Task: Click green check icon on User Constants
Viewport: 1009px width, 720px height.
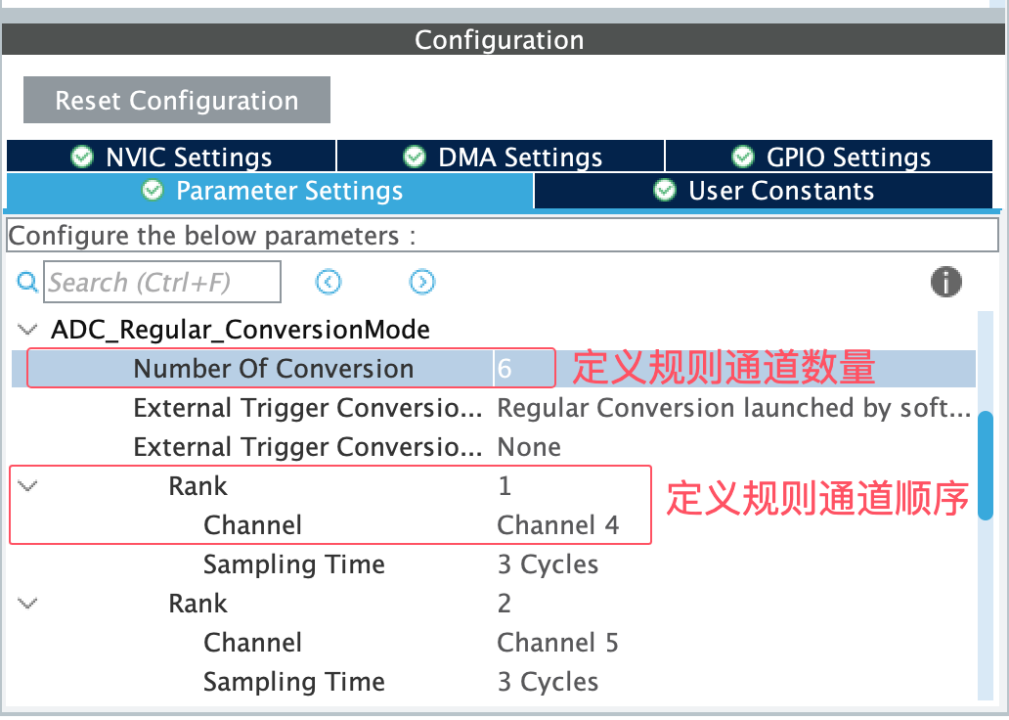Action: coord(665,190)
